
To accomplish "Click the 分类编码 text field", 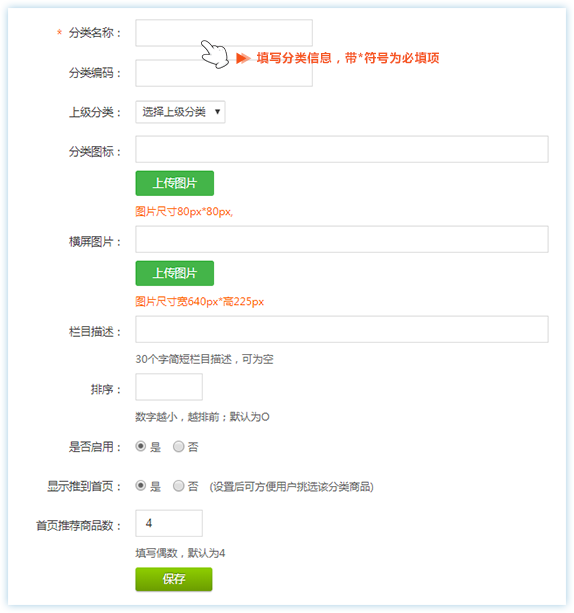I will [x=224, y=73].
